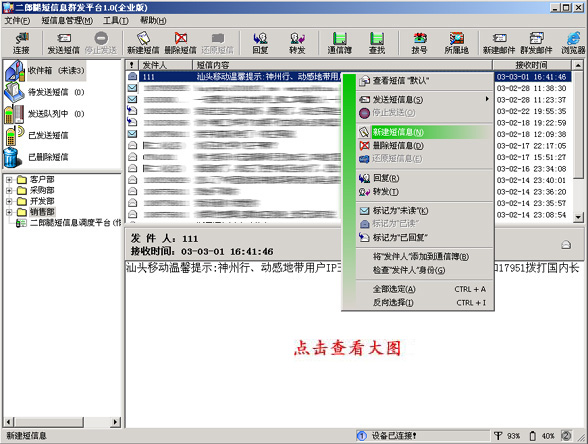The width and height of the screenshot is (588, 444).
Task: Expand the 客户部 tree folder
Action: pyautogui.click(x=9, y=180)
